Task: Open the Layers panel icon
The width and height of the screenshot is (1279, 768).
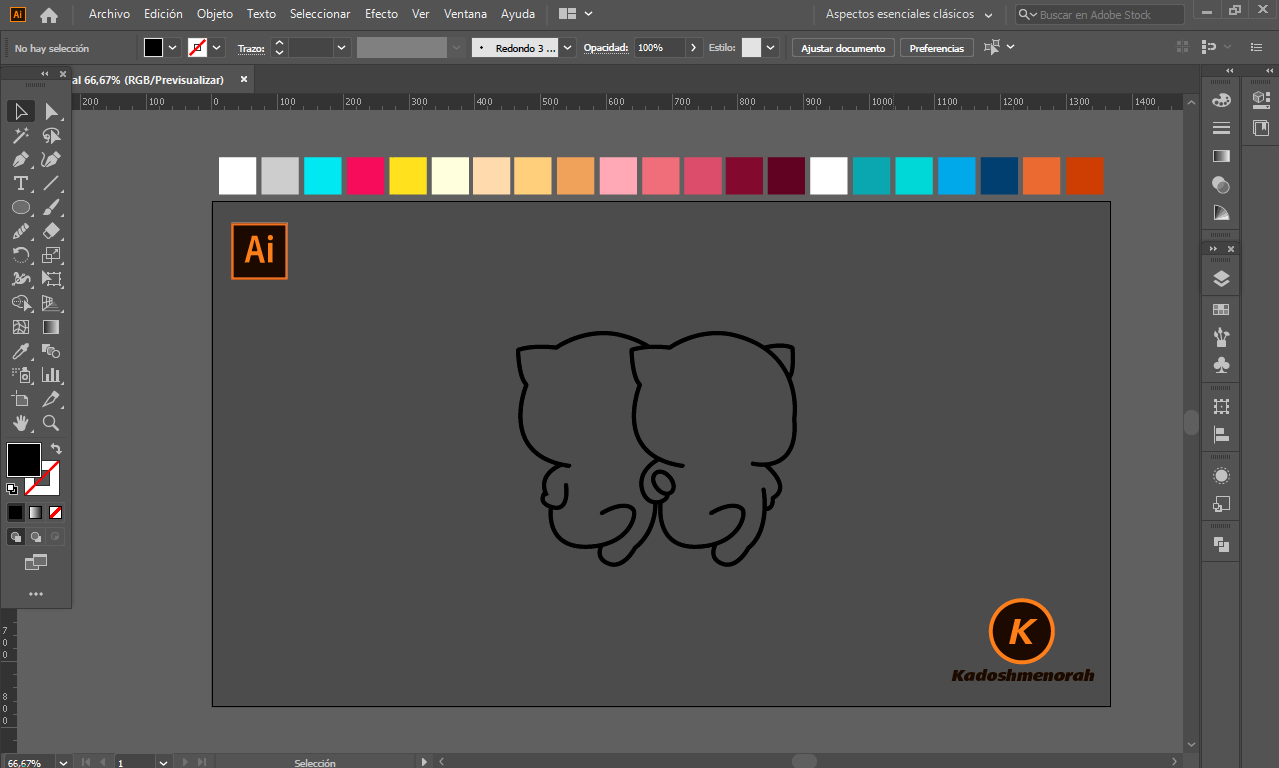Action: pos(1221,279)
